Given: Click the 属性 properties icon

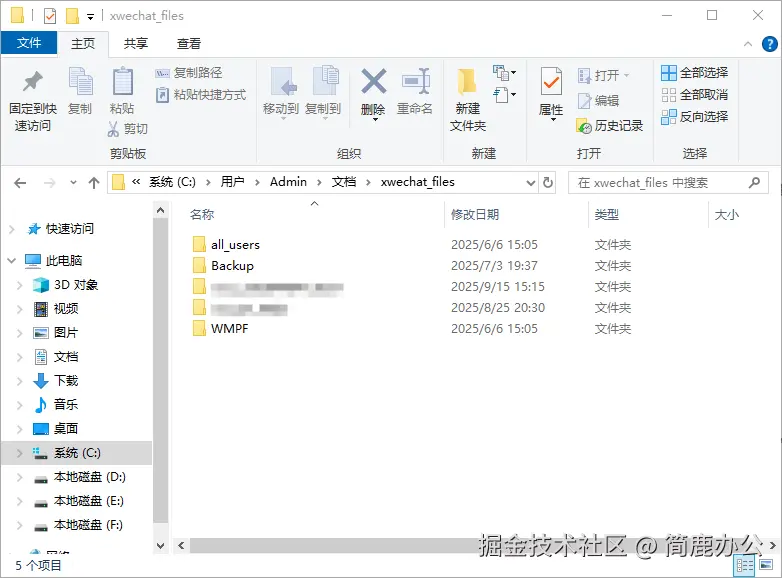Looking at the screenshot, I should click(551, 81).
